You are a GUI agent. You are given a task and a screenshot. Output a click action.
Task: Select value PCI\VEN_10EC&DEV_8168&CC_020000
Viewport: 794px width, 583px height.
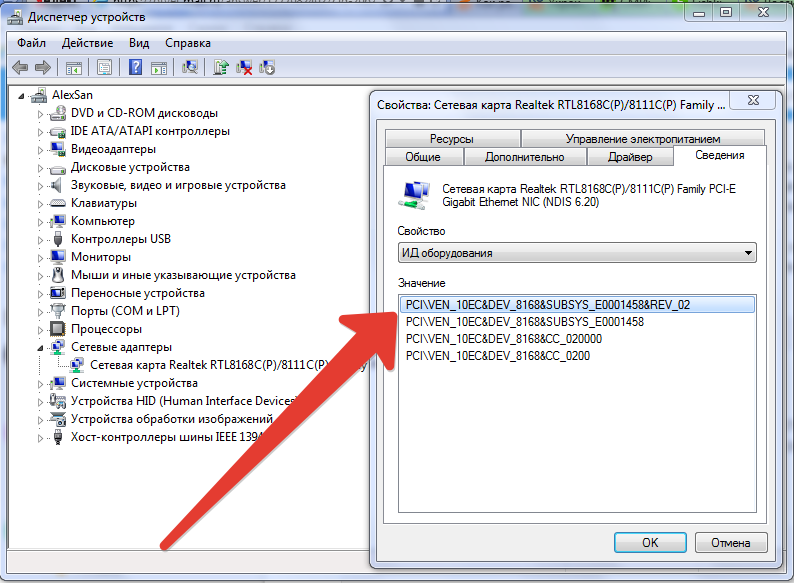click(x=503, y=339)
